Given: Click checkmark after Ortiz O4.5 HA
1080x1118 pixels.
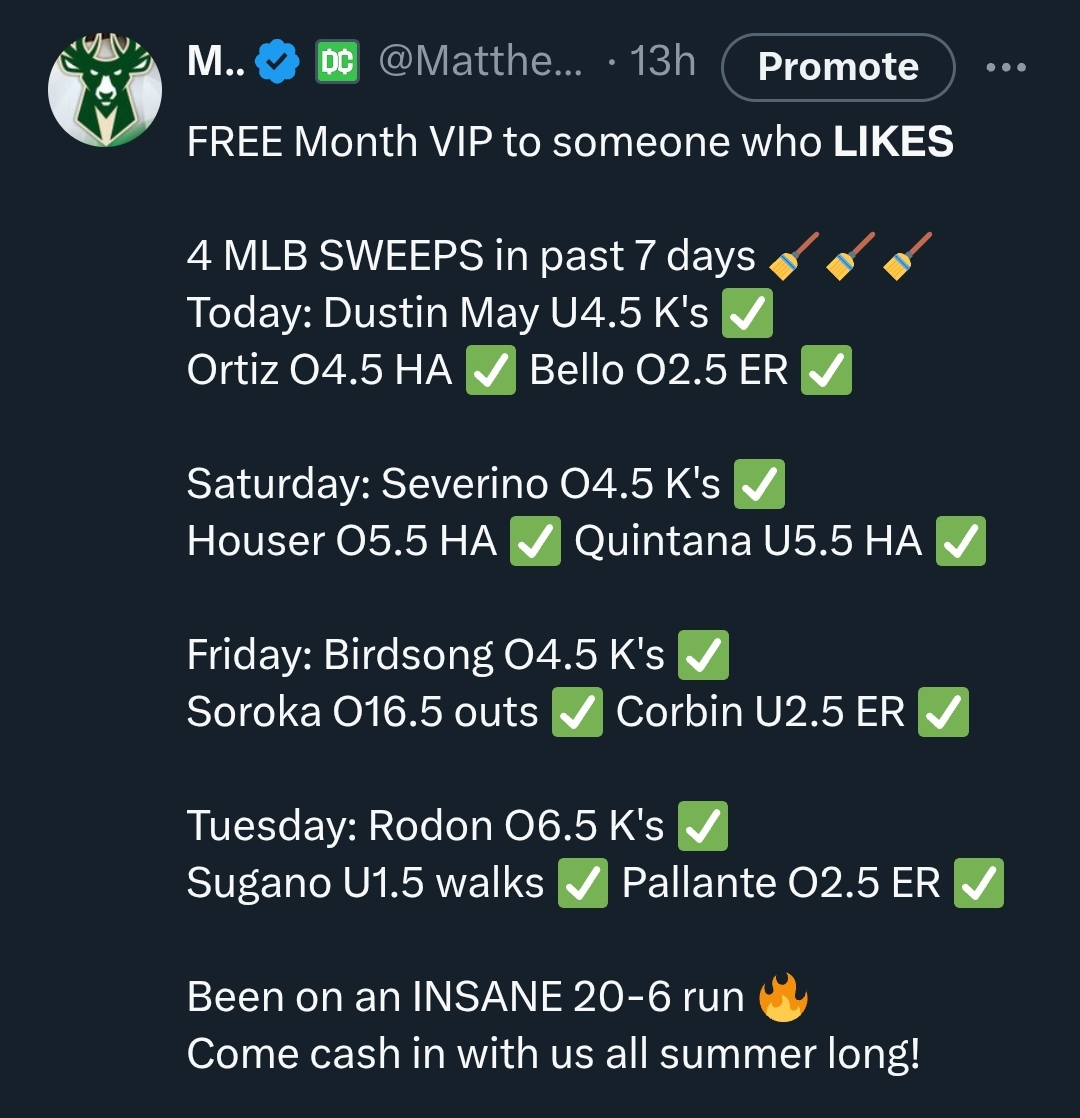Looking at the screenshot, I should [490, 370].
